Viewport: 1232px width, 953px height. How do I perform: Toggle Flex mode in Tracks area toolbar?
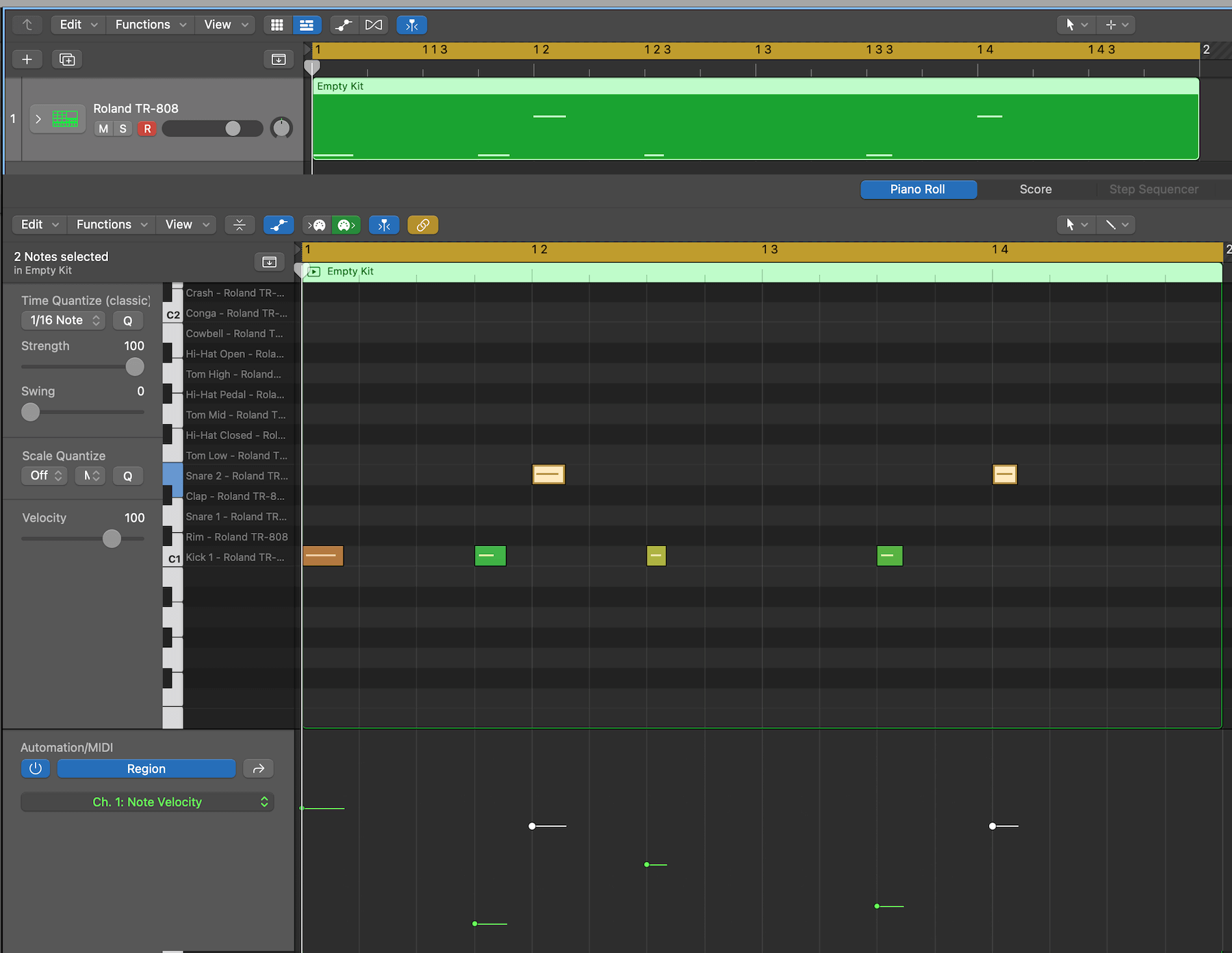pos(374,25)
